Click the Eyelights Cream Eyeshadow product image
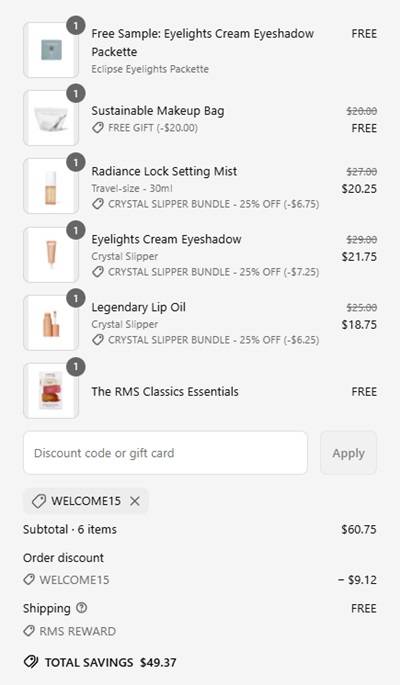Viewport: 400px width, 685px height. [51, 255]
